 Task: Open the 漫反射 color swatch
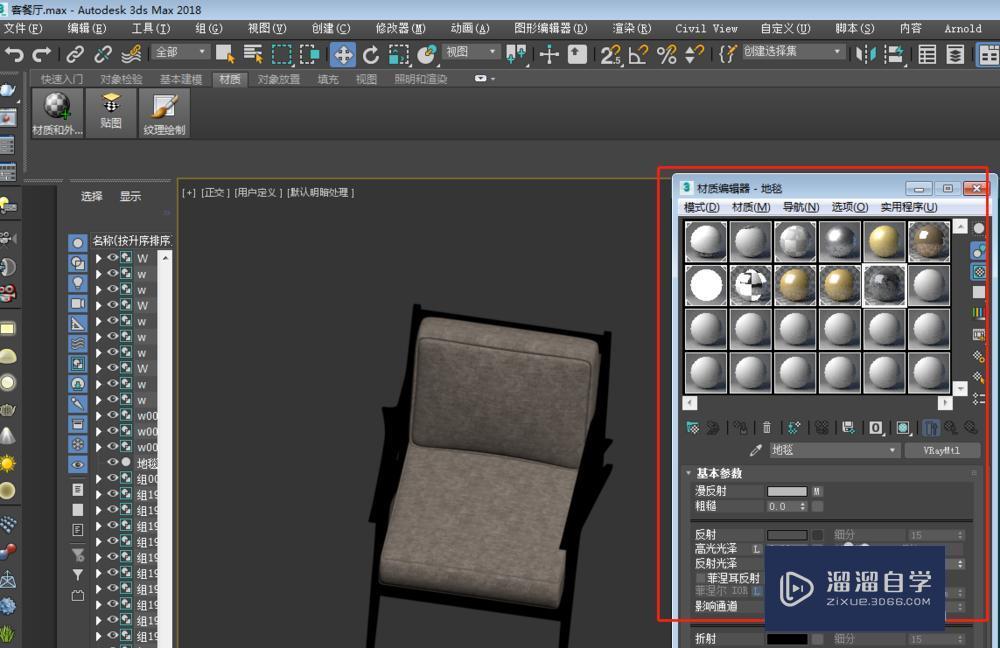tap(787, 491)
